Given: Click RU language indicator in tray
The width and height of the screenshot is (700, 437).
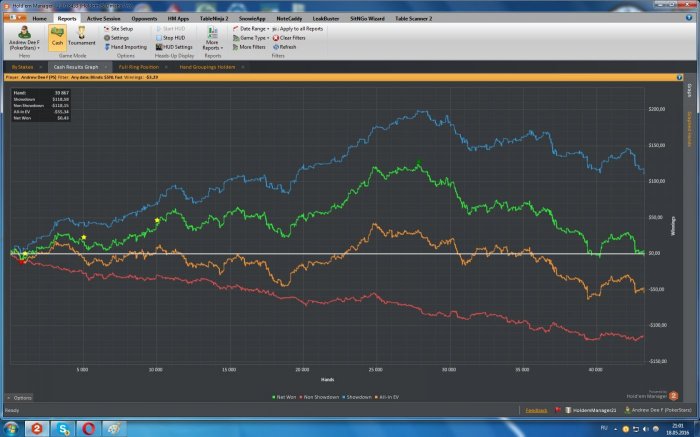Looking at the screenshot, I should (604, 429).
